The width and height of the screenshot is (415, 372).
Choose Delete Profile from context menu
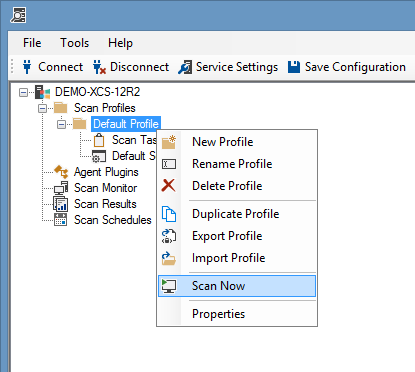tap(237, 186)
